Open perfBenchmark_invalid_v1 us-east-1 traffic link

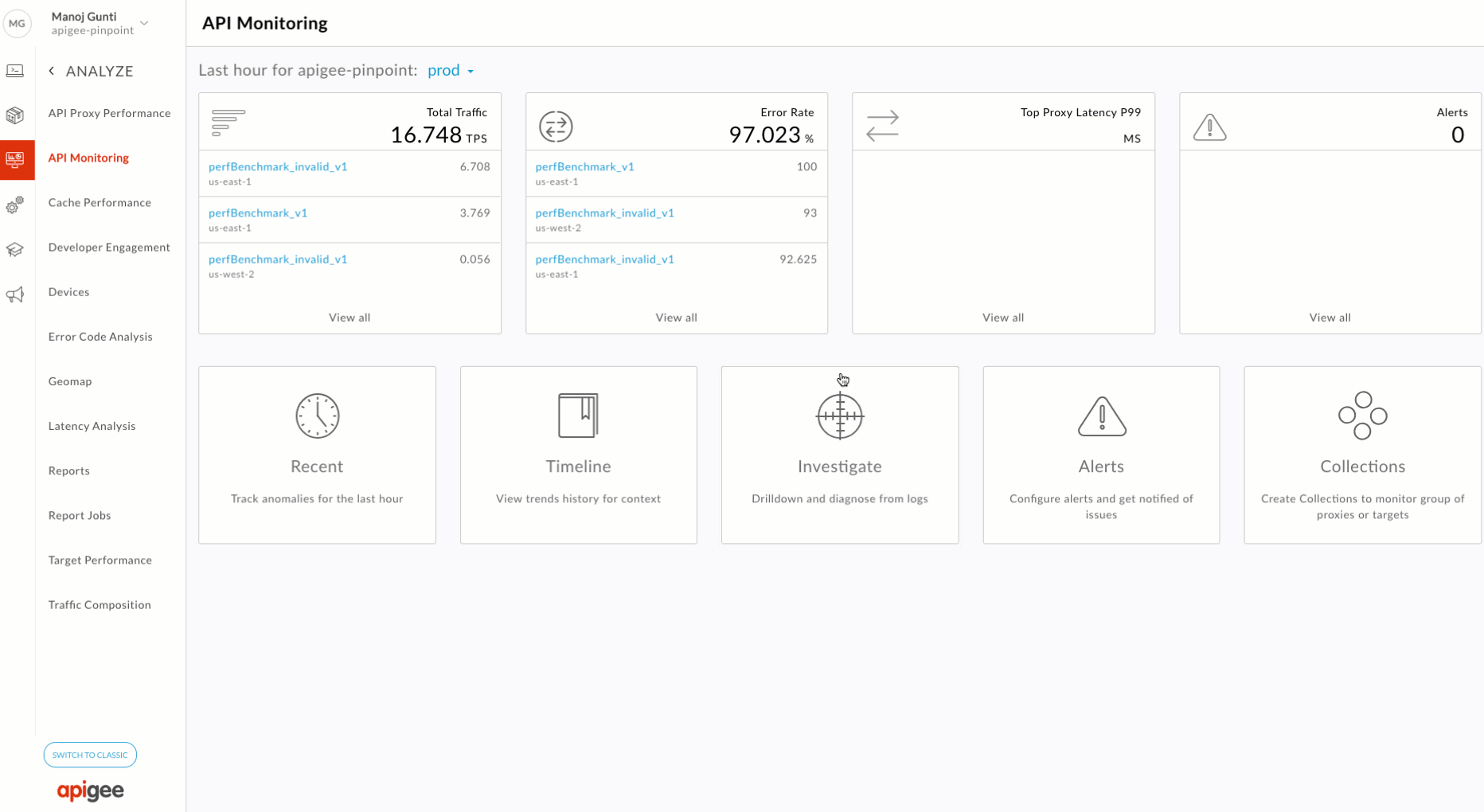pyautogui.click(x=278, y=166)
